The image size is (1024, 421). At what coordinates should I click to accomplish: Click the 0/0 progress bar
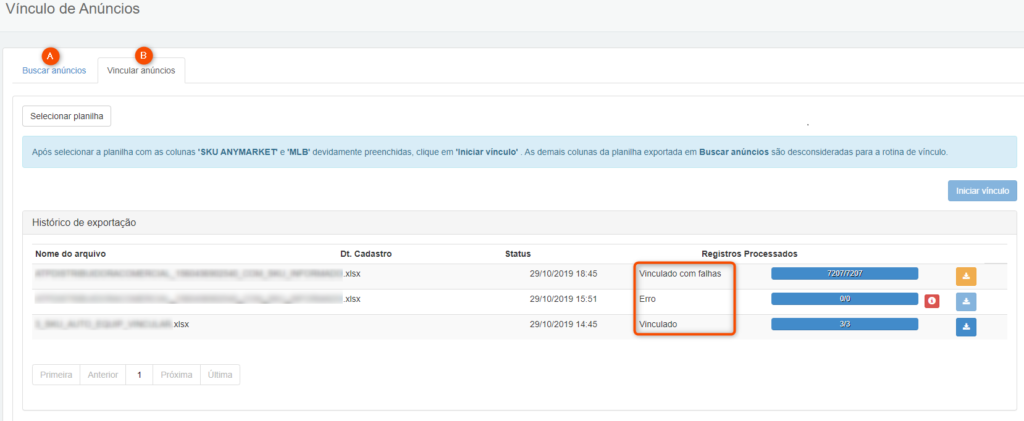(x=844, y=298)
